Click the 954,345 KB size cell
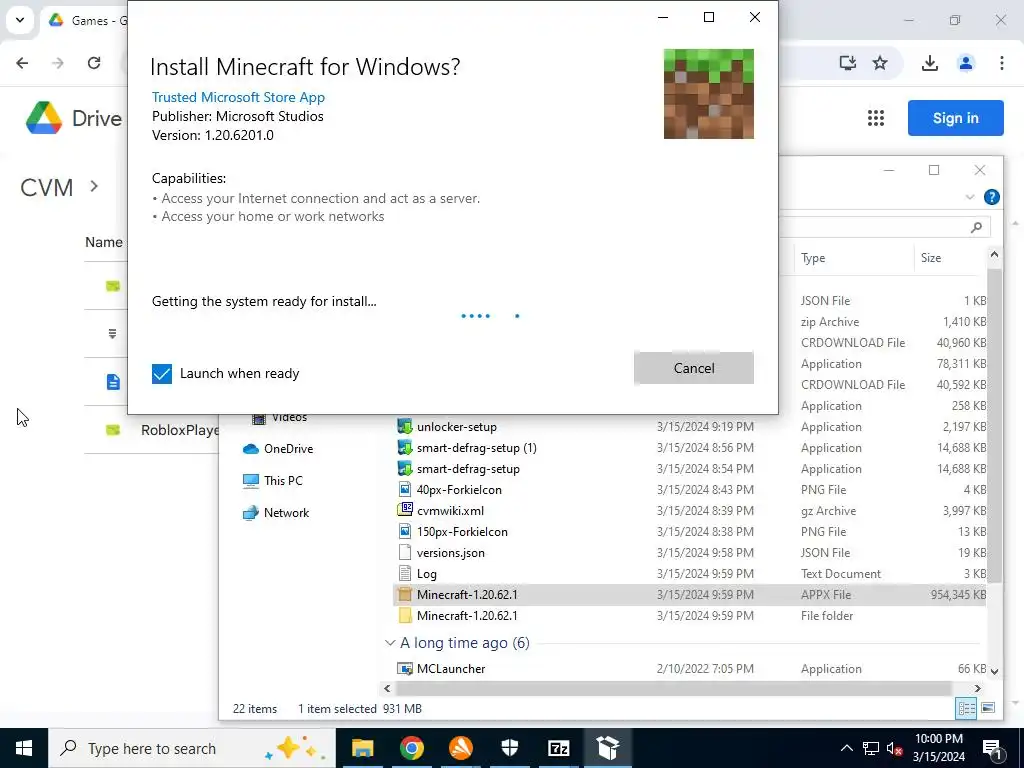1024x768 pixels. tap(958, 594)
